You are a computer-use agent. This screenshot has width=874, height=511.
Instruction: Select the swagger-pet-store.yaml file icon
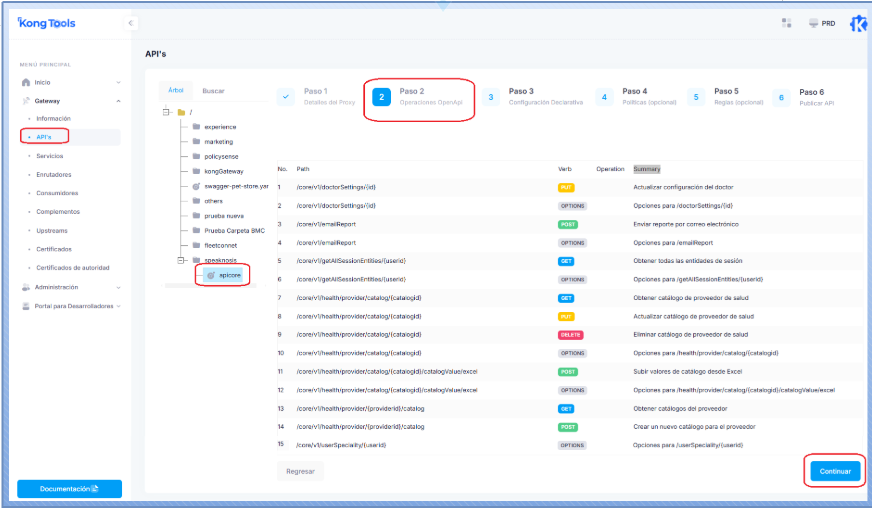[x=197, y=186]
